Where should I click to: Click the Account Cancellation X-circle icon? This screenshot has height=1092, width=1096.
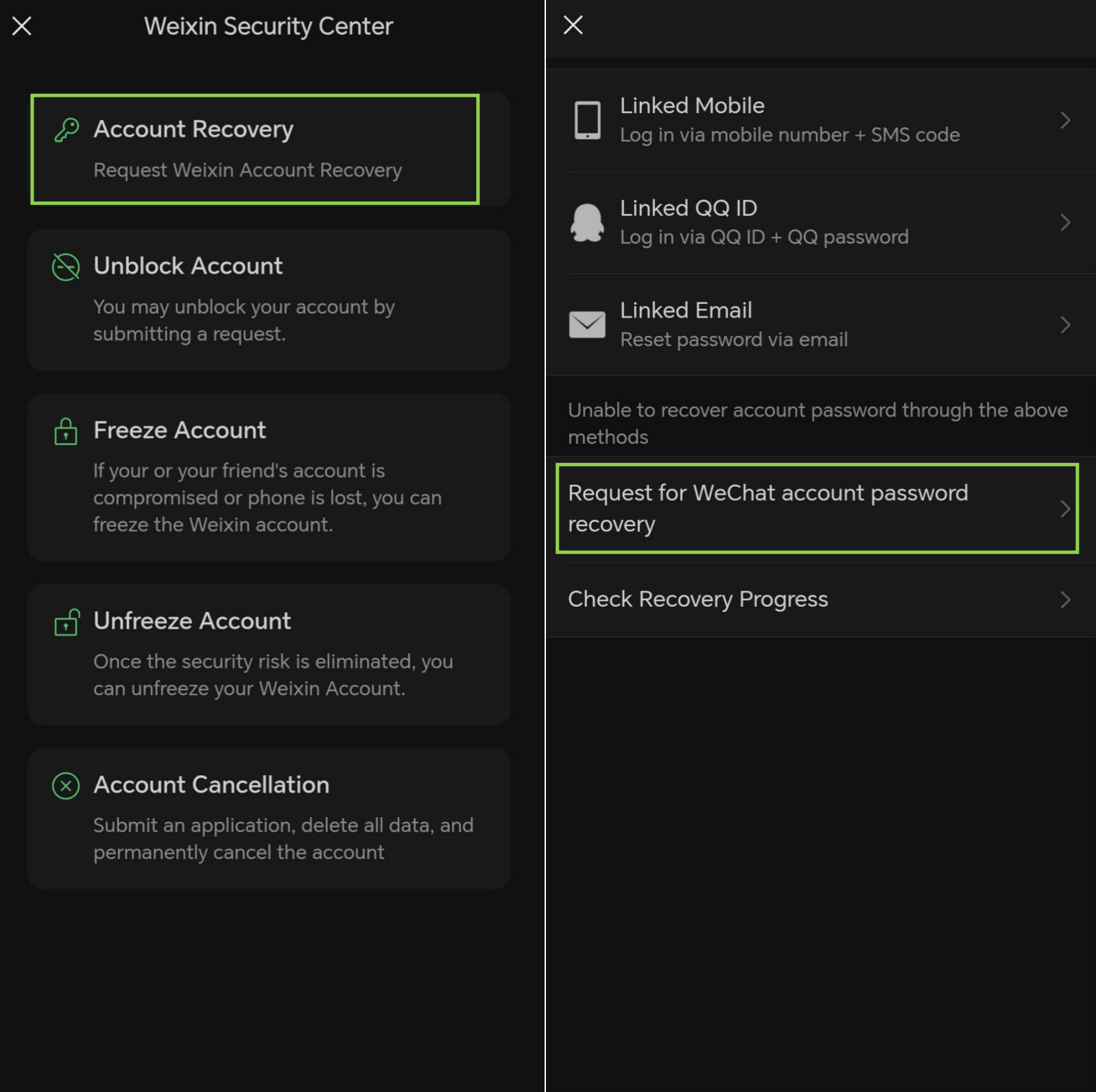tap(66, 785)
